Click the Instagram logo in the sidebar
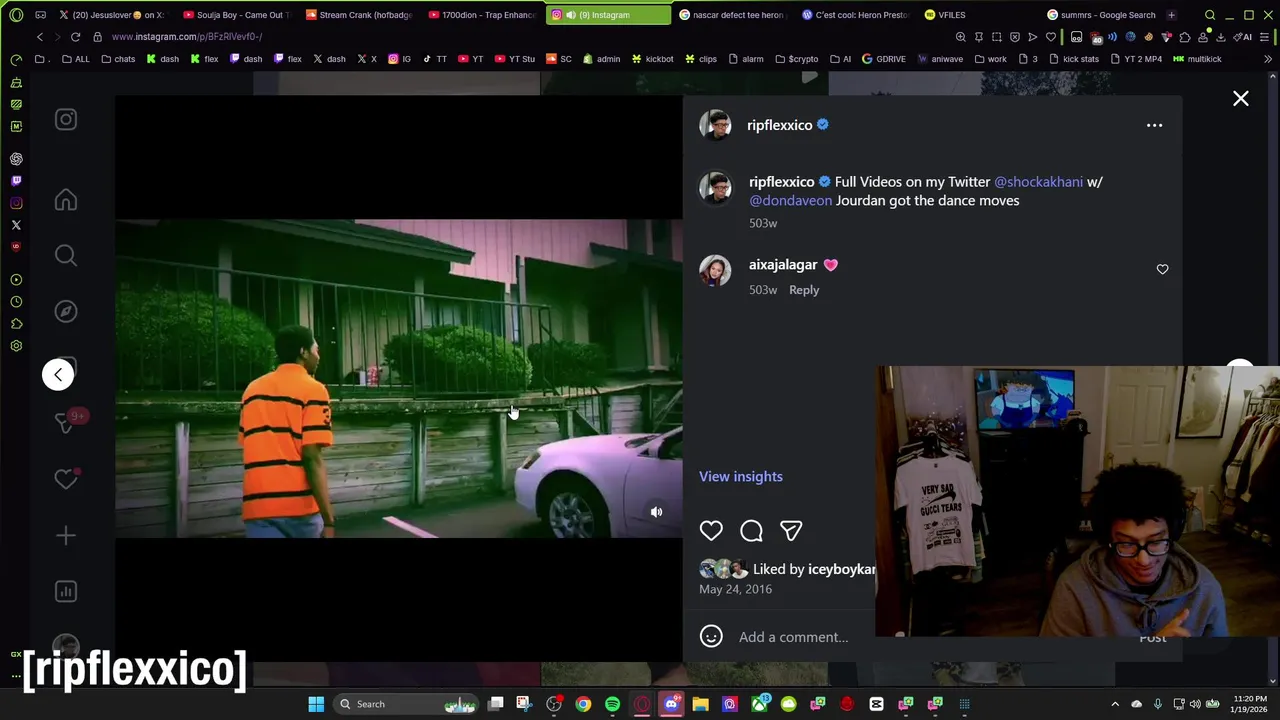Image resolution: width=1280 pixels, height=720 pixels. pyautogui.click(x=66, y=120)
